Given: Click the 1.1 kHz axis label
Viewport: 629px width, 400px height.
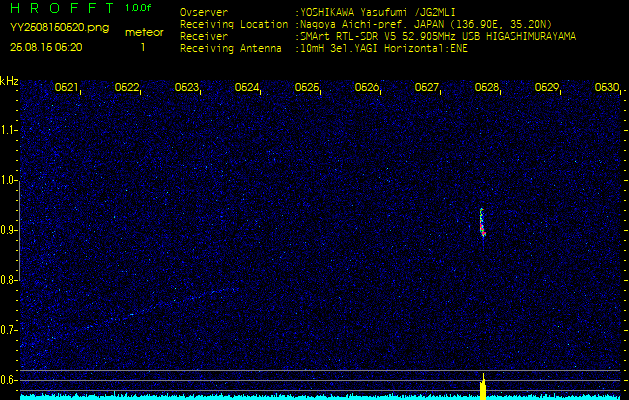Looking at the screenshot, I should (x=8, y=130).
